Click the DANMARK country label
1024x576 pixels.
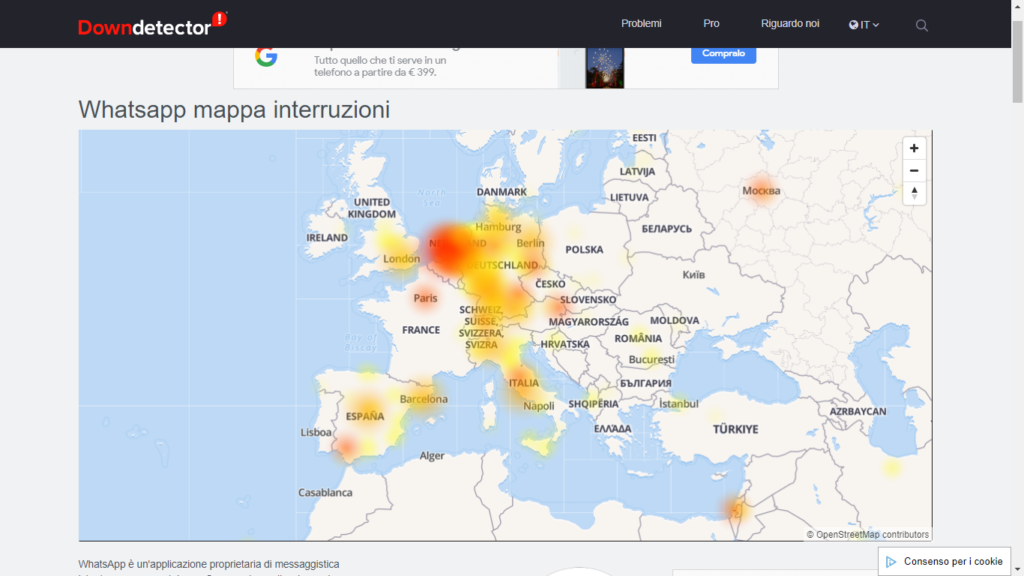pyautogui.click(x=501, y=192)
